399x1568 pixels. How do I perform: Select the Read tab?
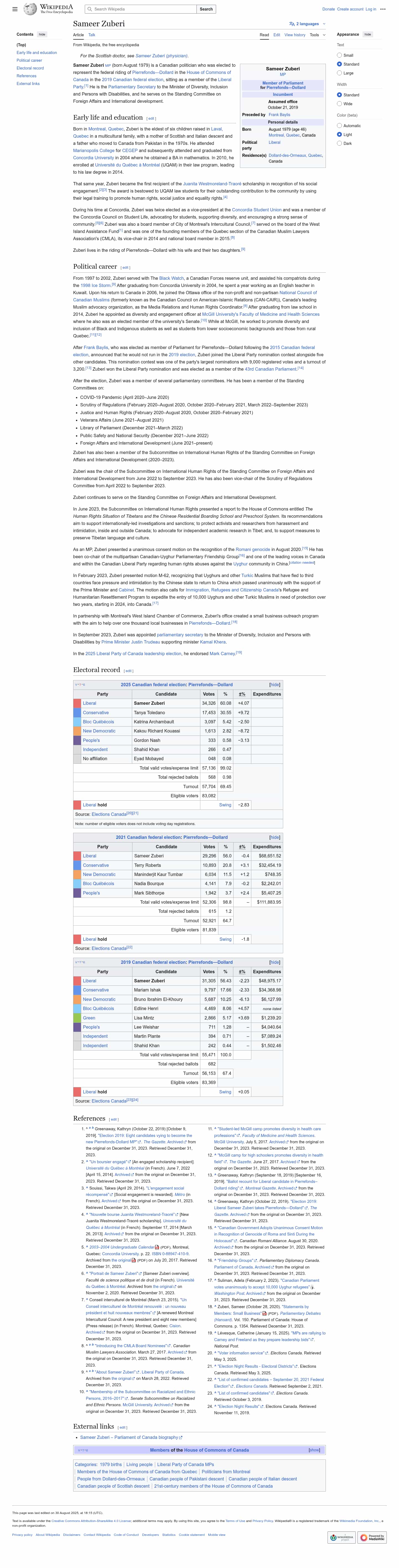coord(264,35)
